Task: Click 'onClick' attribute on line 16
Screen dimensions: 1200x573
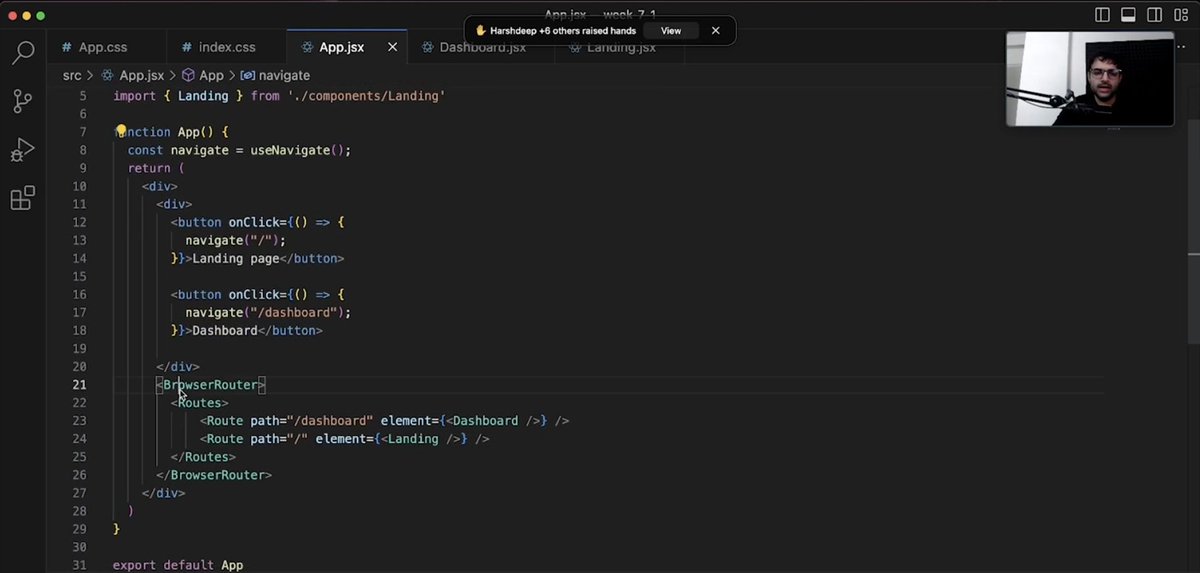Action: click(x=254, y=294)
